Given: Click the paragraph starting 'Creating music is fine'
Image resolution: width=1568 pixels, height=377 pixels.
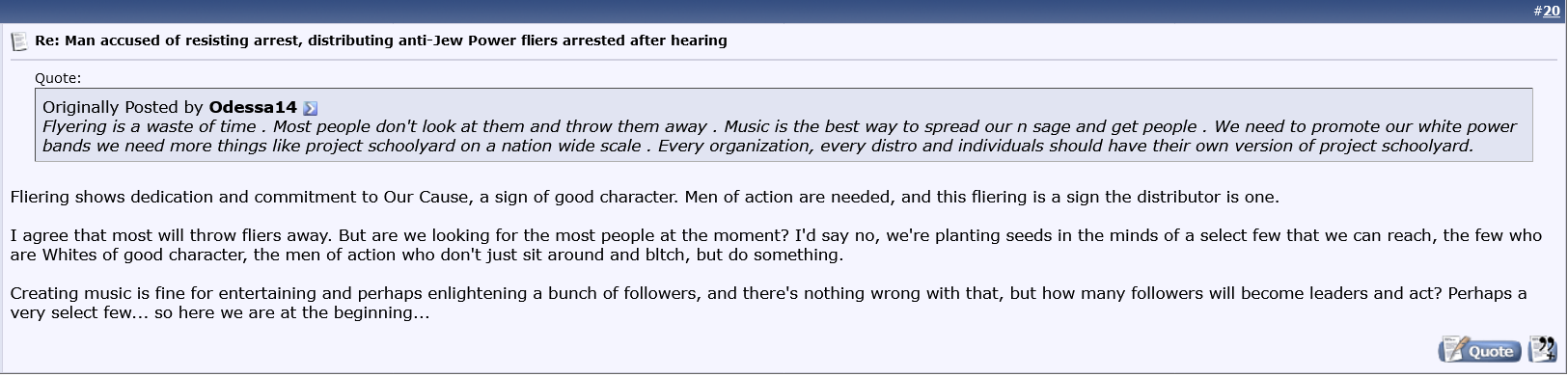Looking at the screenshot, I should tap(769, 303).
